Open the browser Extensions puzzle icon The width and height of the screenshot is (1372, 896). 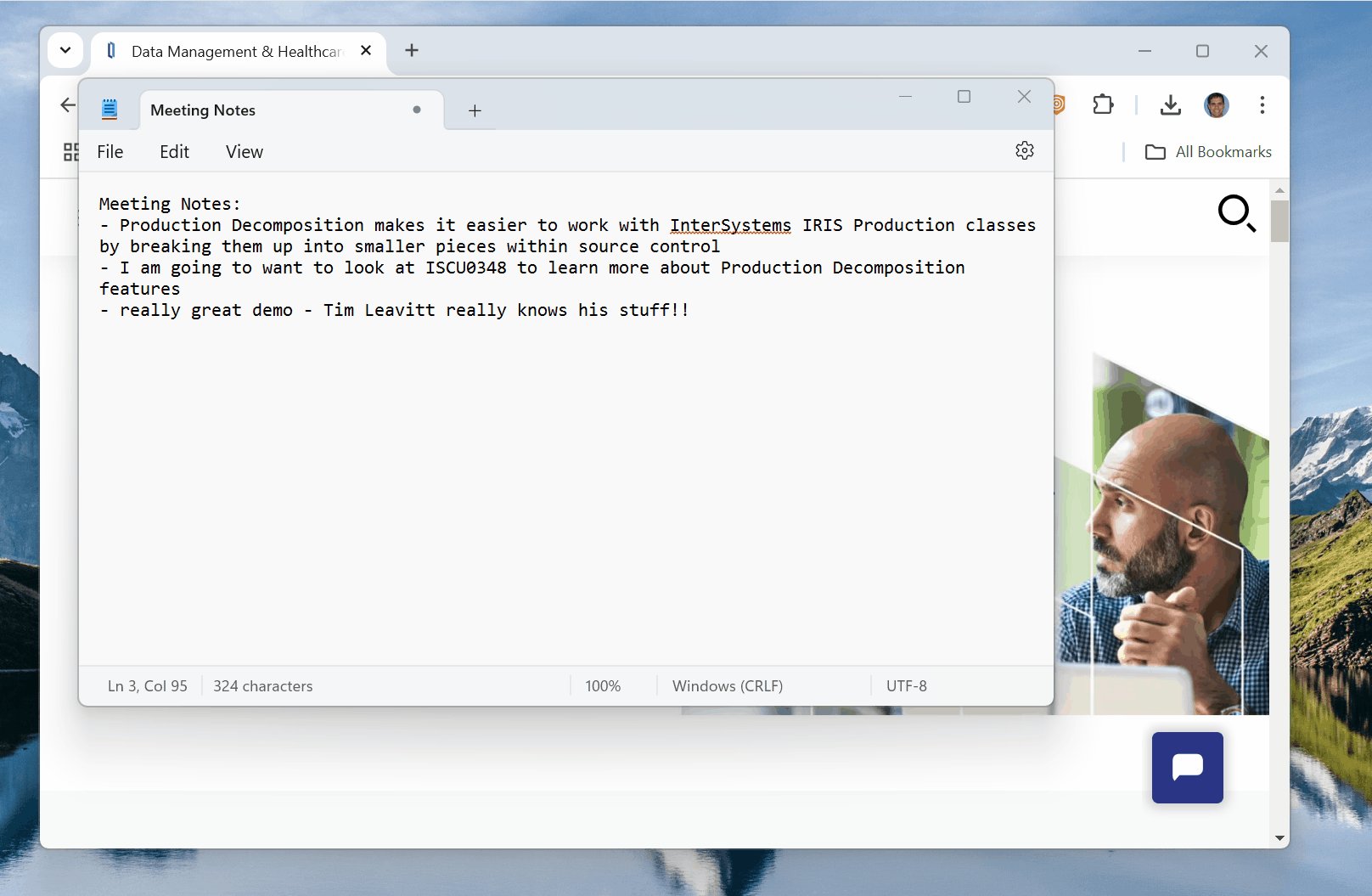1103,104
